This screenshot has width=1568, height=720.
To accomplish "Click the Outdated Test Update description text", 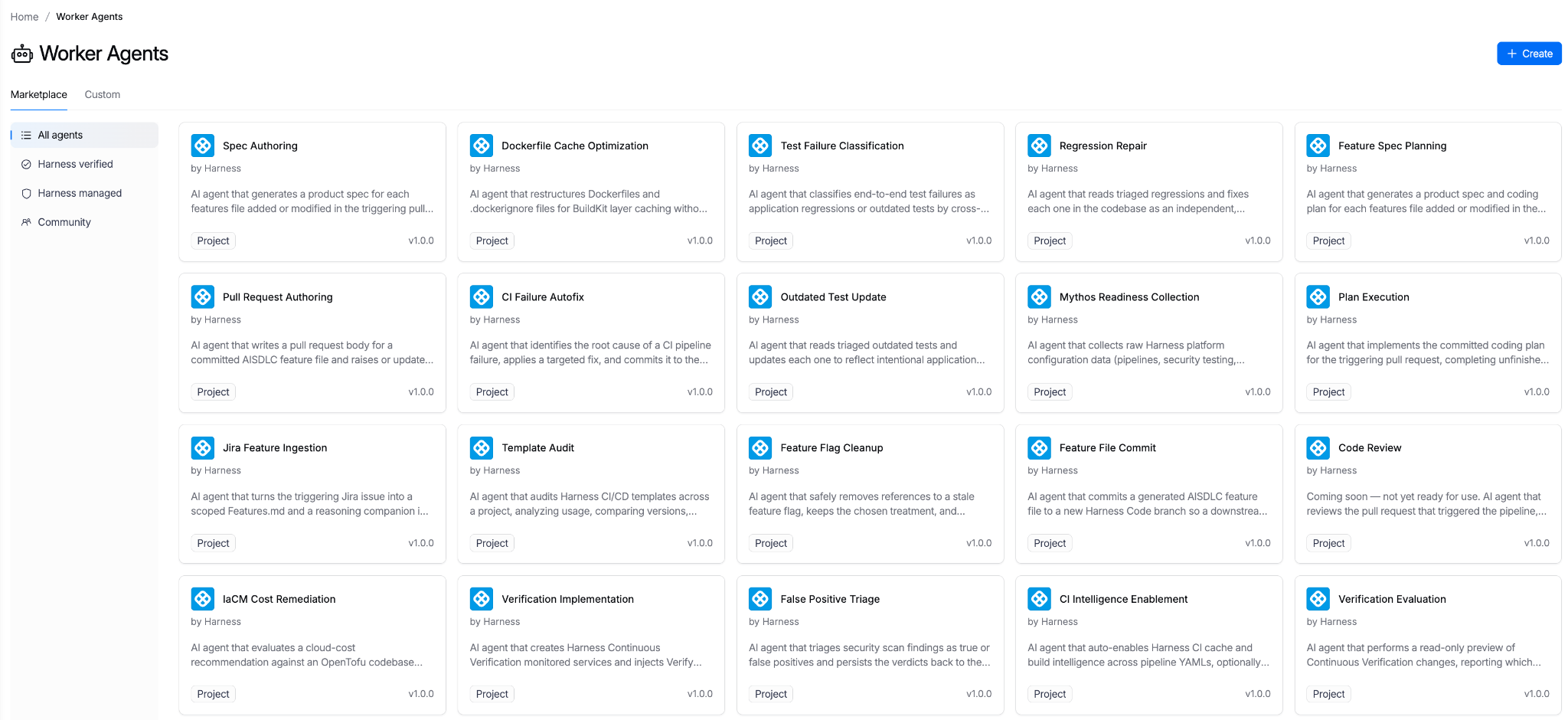I will point(867,352).
